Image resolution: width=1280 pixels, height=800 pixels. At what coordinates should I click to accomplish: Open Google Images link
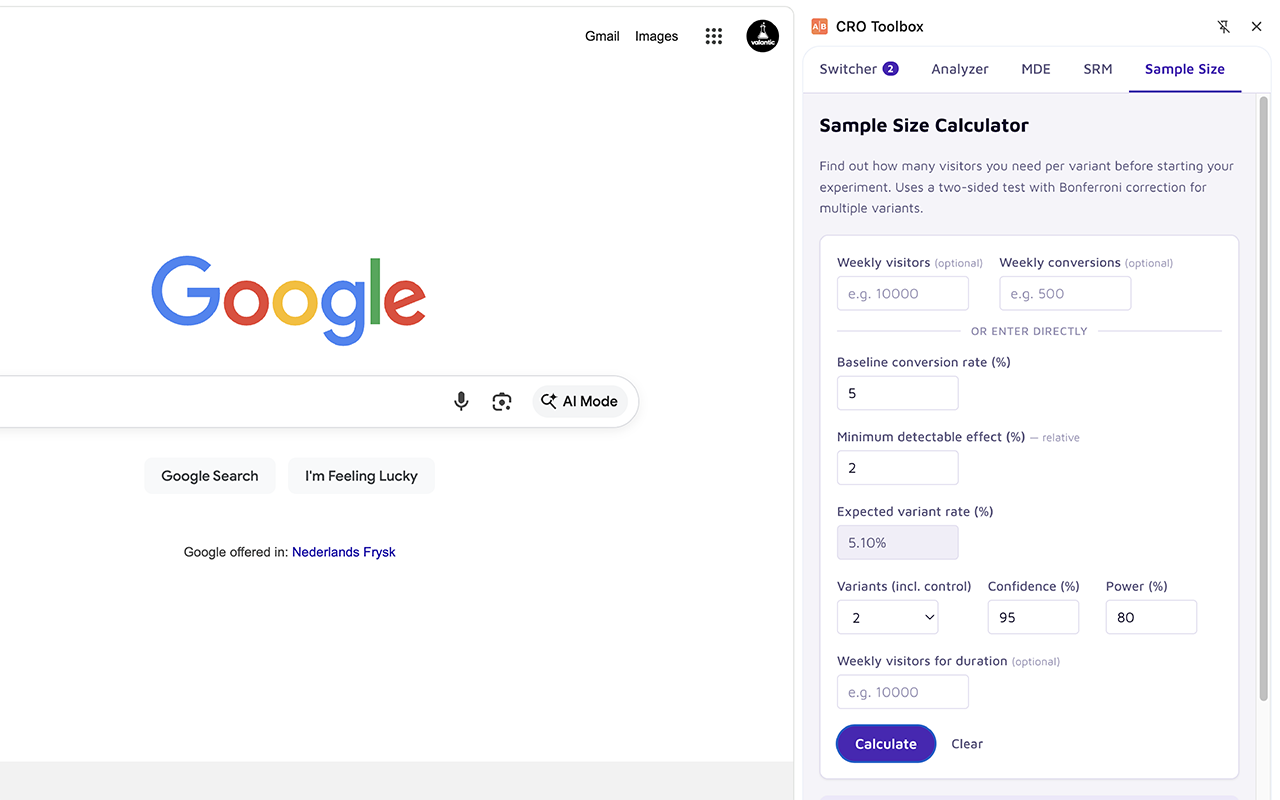656,36
